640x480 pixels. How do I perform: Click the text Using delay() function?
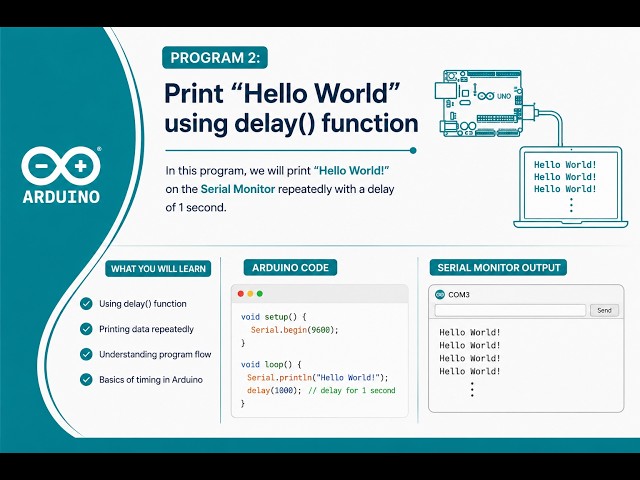(x=143, y=304)
